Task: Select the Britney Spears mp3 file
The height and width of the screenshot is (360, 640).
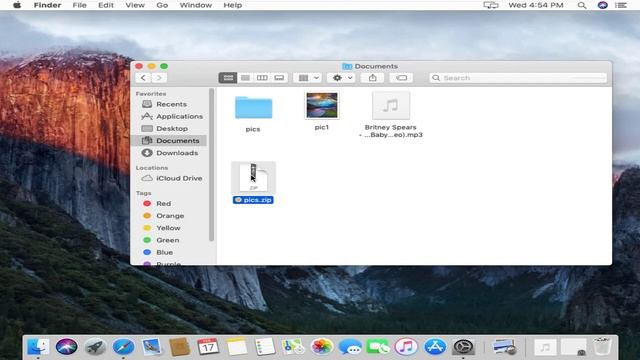Action: click(x=391, y=106)
